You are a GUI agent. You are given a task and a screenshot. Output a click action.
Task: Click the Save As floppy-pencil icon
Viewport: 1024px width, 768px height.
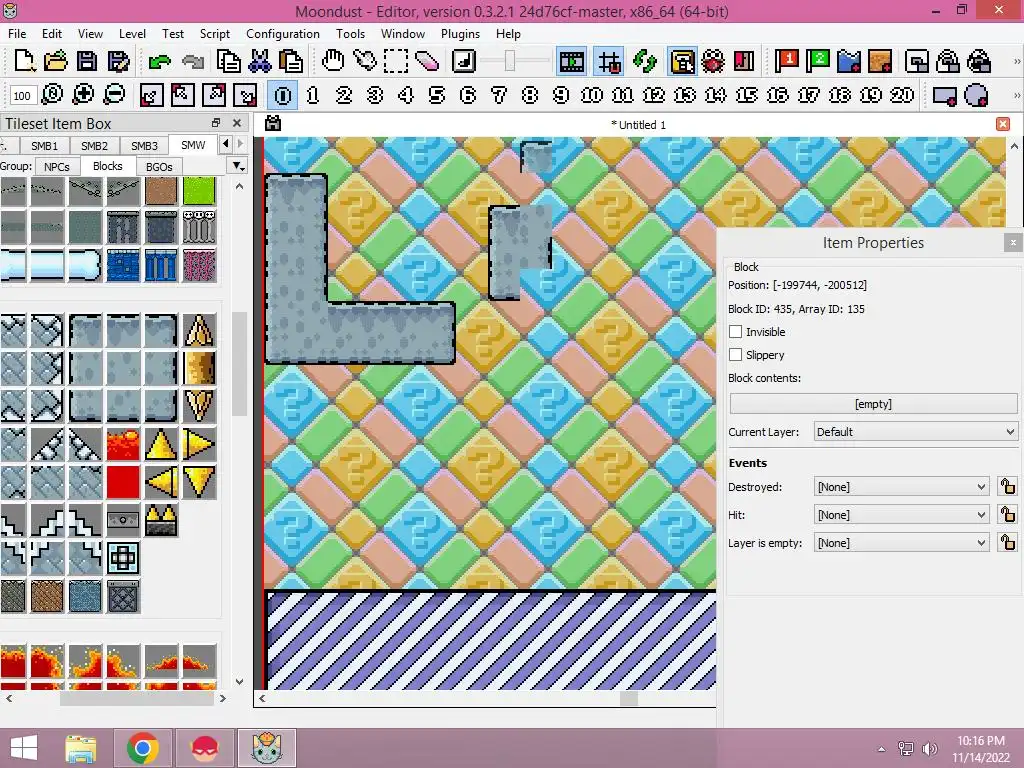[x=118, y=61]
